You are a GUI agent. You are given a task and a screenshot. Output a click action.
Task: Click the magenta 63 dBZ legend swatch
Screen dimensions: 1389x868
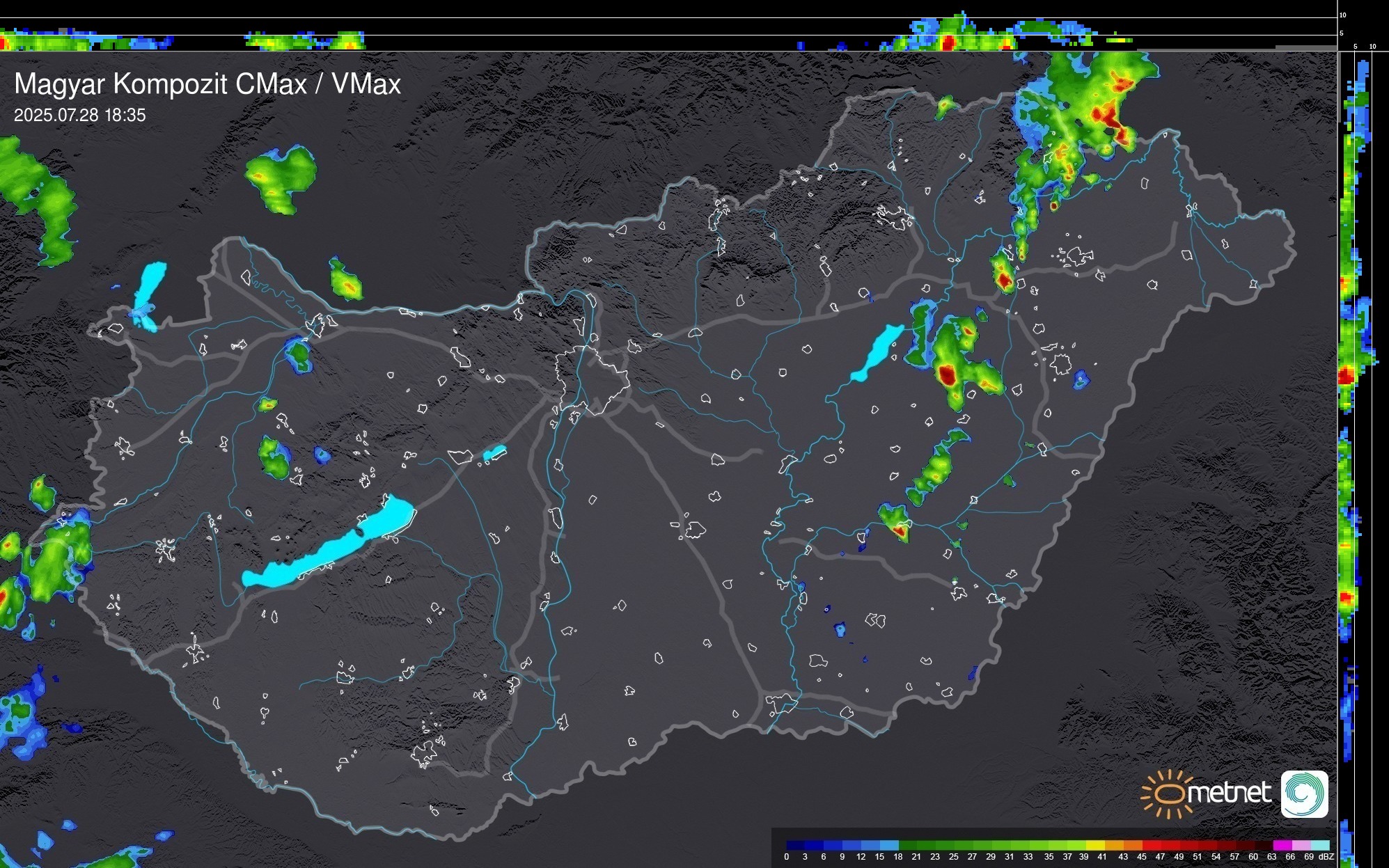point(1282,845)
